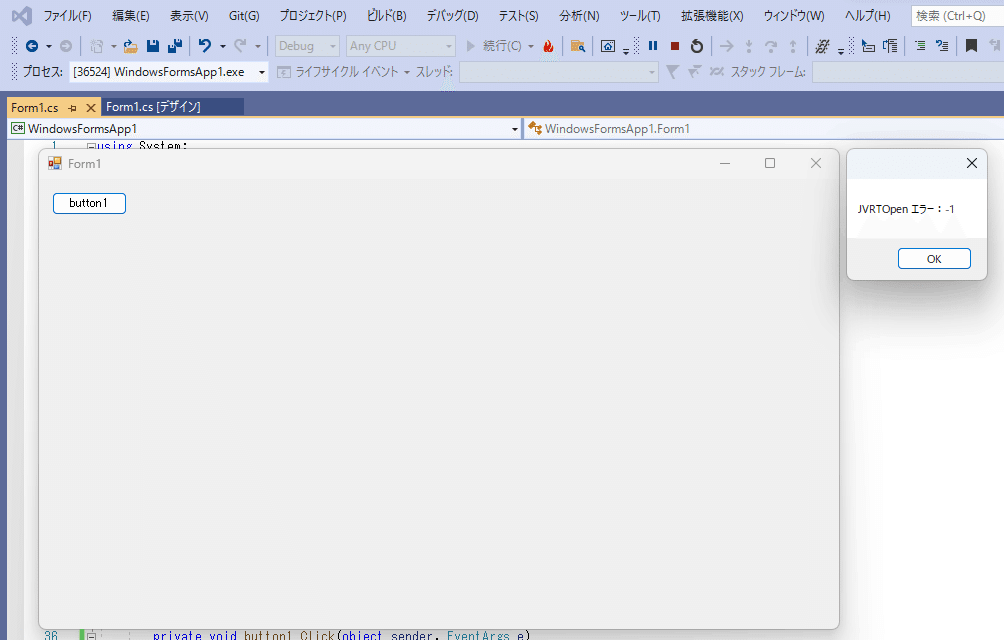This screenshot has height=640, width=1004.
Task: Undo the last action
Action: tap(205, 46)
